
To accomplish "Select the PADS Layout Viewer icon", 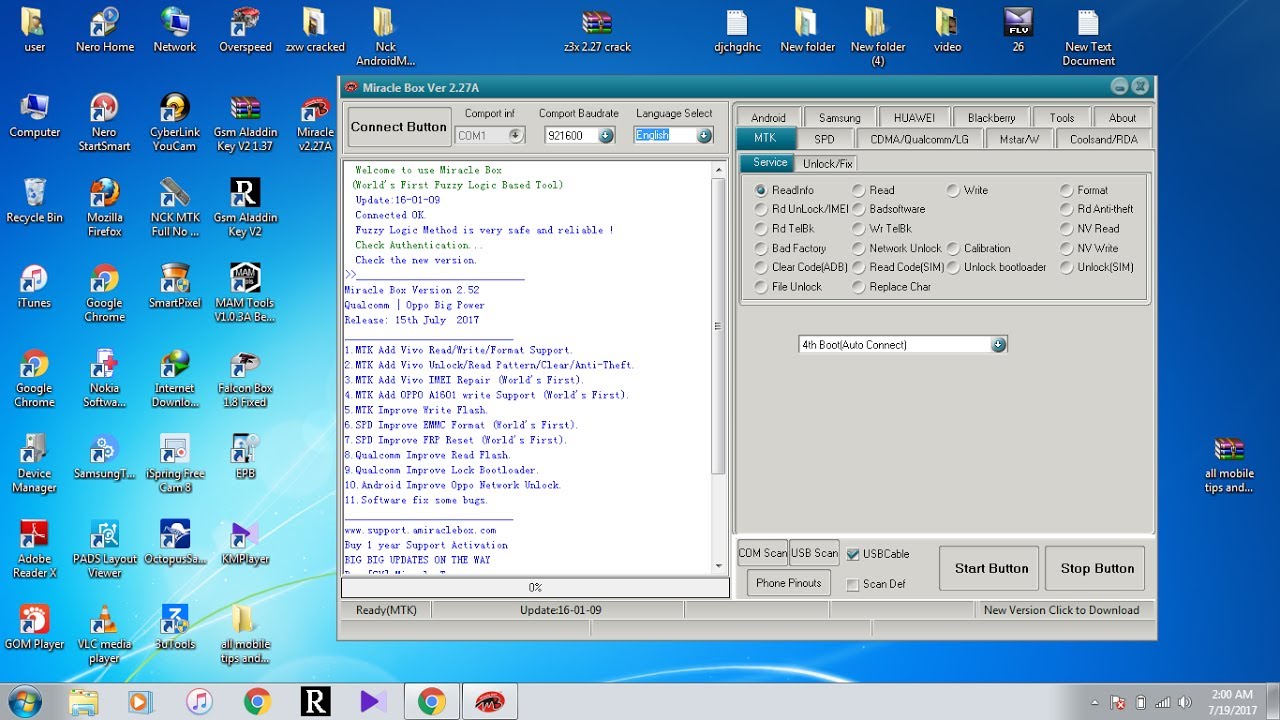I will [x=105, y=549].
